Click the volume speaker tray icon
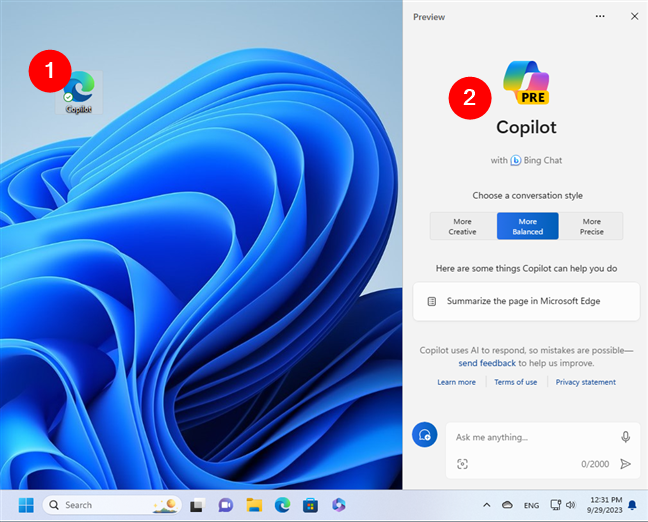648x522 pixels. [571, 505]
